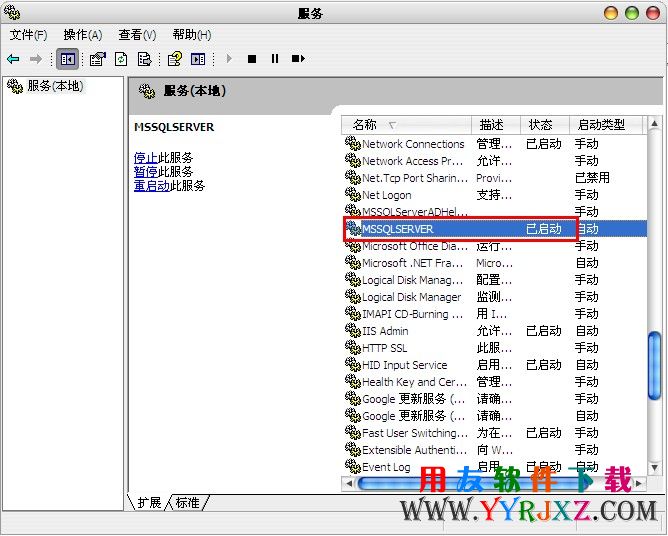Select the Extensible Authenti... service
Image resolution: width=668 pixels, height=536 pixels.
495,450
